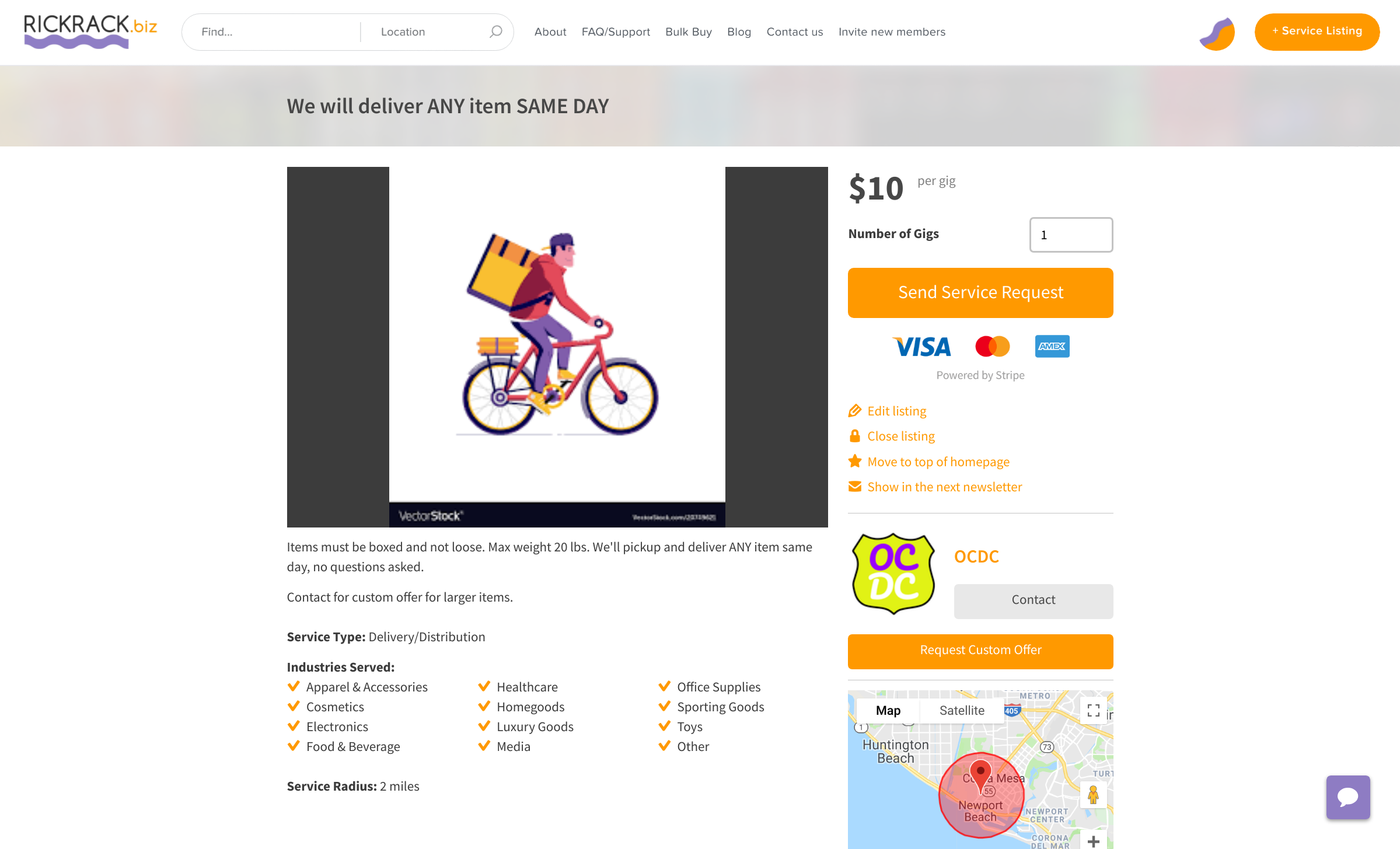Focus the Number of Gigs field

(1071, 235)
